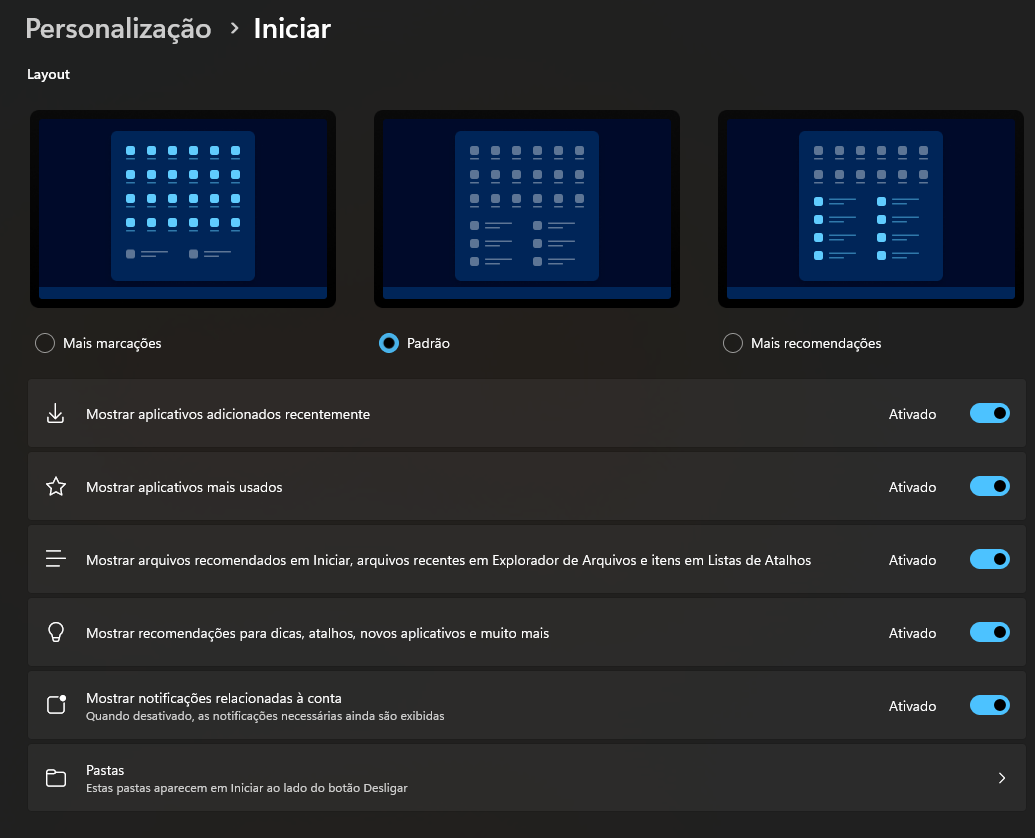Click Ativado label for recommended files row

(x=912, y=560)
